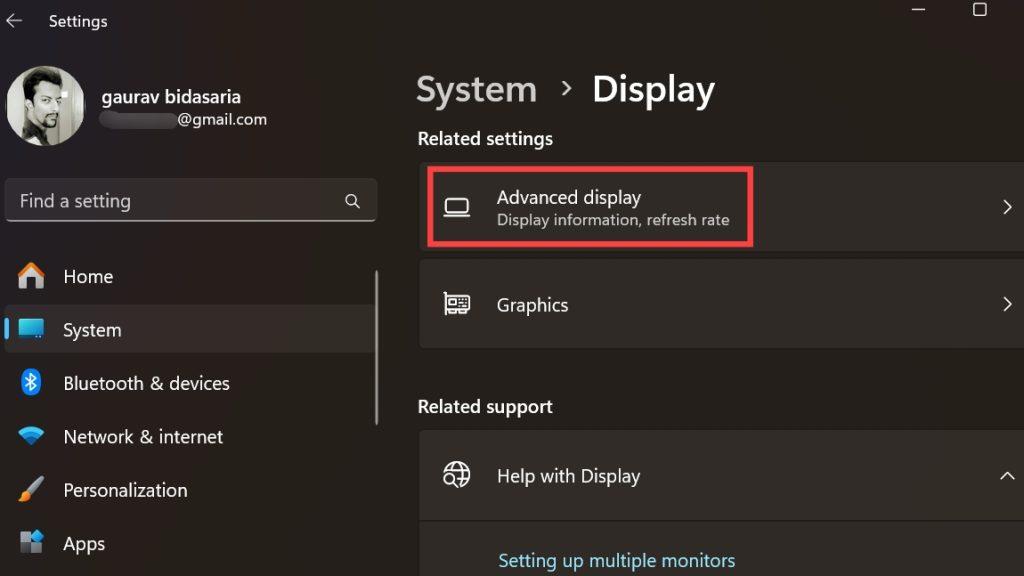Click the Network wifi icon
This screenshot has width=1024, height=576.
31,436
